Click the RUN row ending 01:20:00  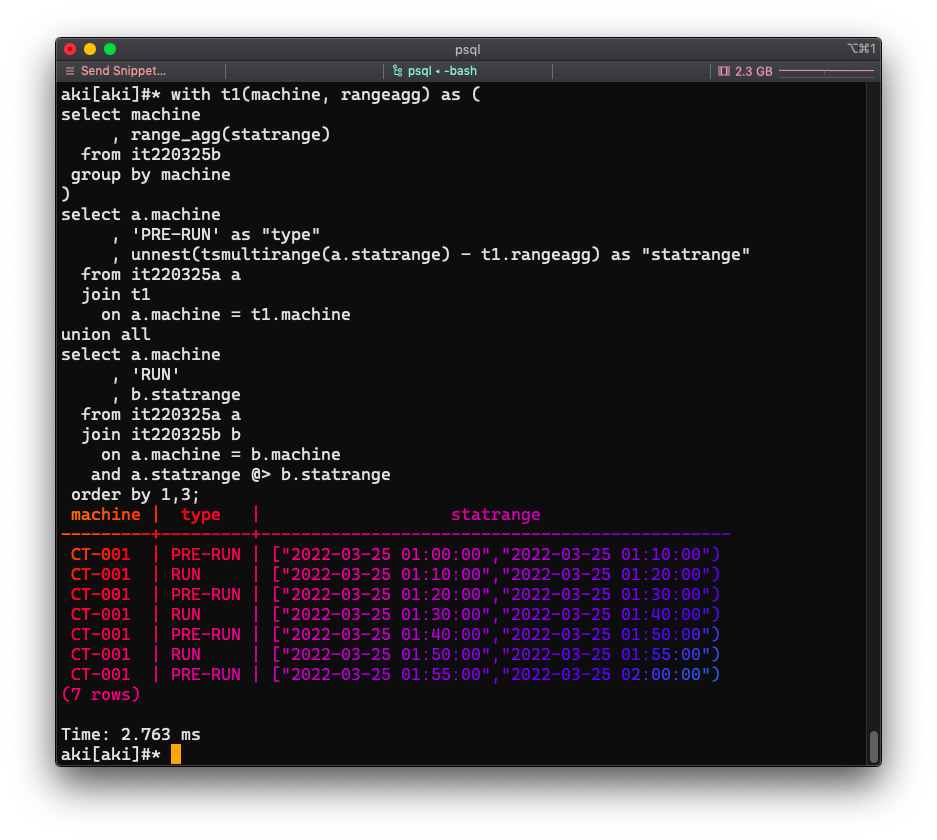click(x=395, y=575)
